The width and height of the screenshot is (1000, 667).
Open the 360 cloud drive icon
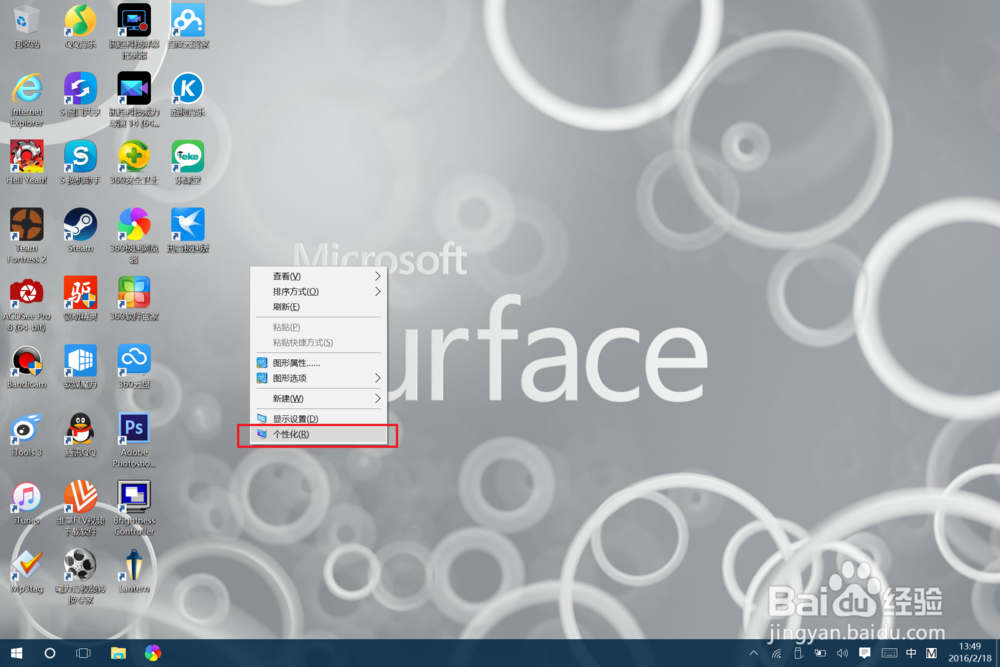click(x=134, y=367)
